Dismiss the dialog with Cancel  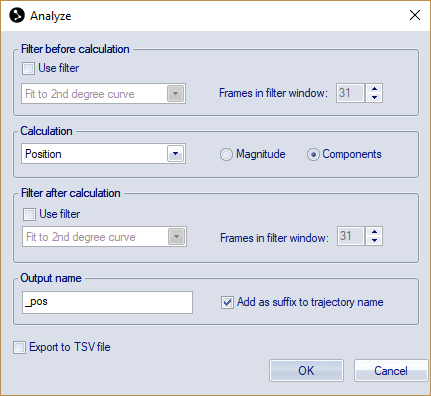tap(391, 371)
